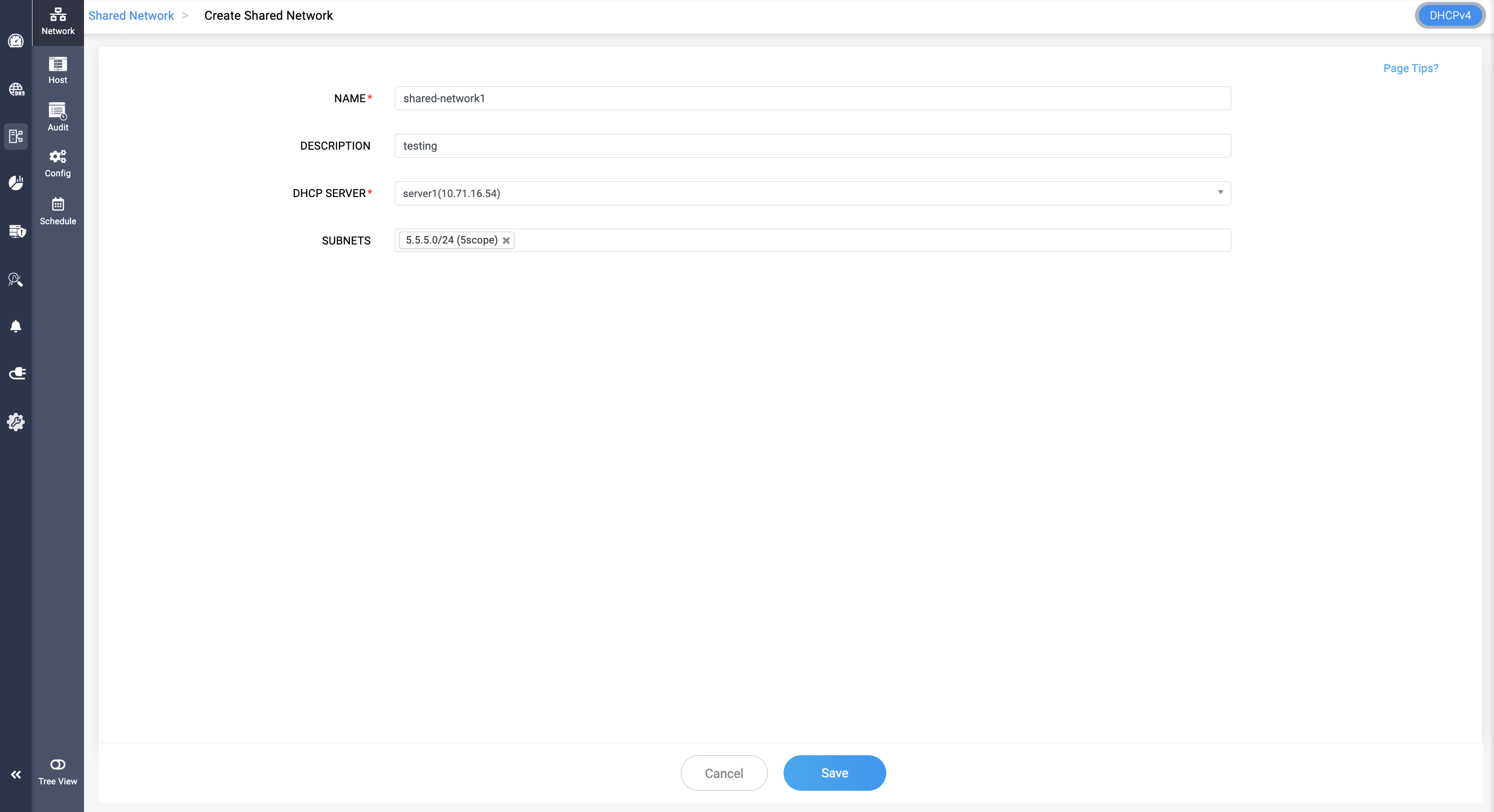
Task: Click the Save button
Action: coord(834,772)
